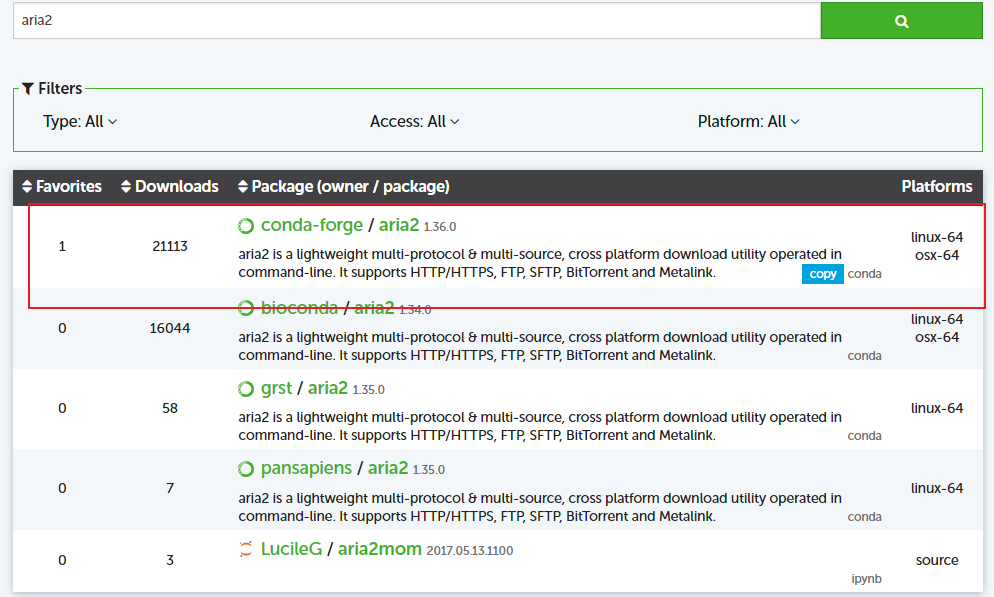Viewport: 994px width, 597px height.
Task: Click the green search magnifier button
Action: pos(901,21)
